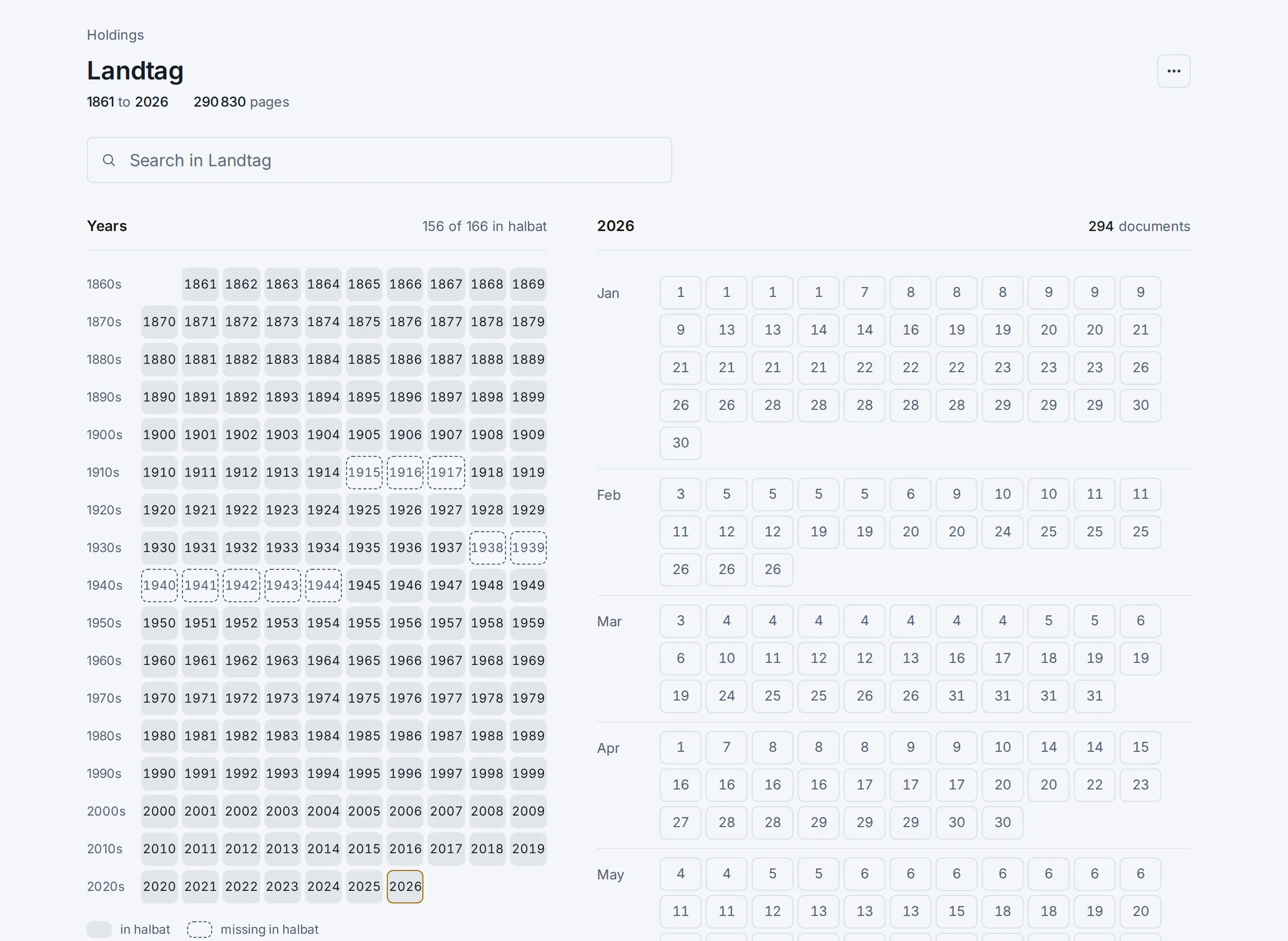
Task: Click the search magnifier icon
Action: pyautogui.click(x=109, y=160)
